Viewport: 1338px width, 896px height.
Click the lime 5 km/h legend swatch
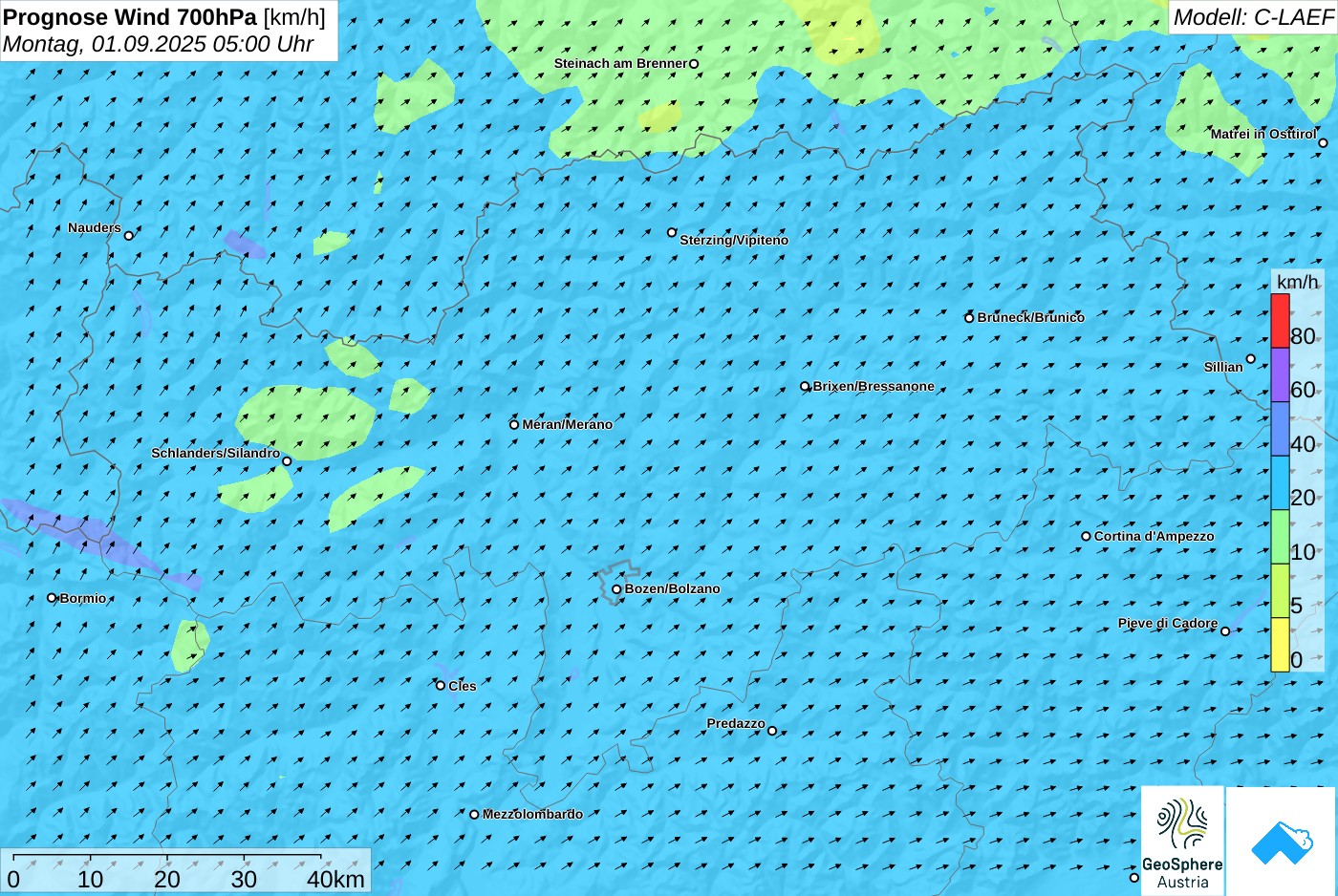[x=1280, y=590]
